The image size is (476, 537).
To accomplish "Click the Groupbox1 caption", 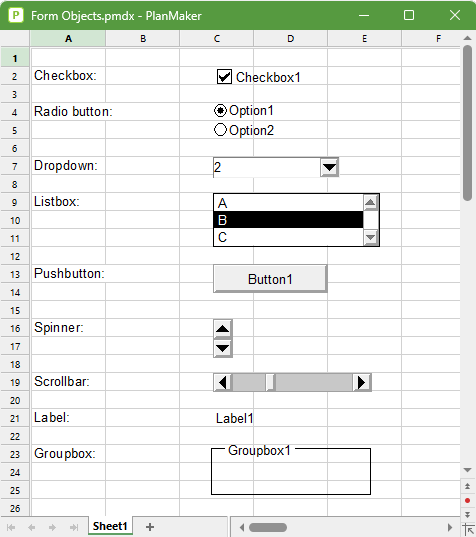I will click(x=259, y=450).
